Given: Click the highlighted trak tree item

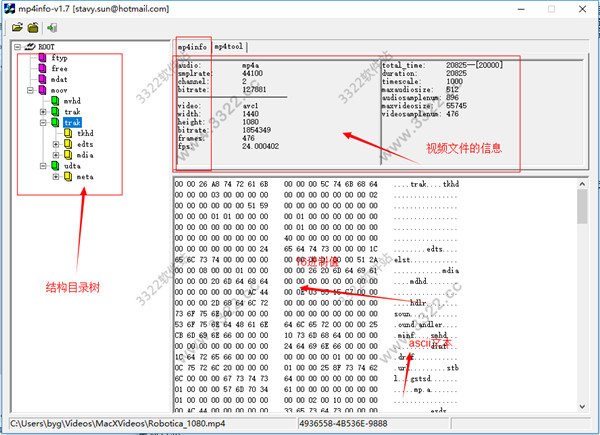Looking at the screenshot, I should (72, 122).
